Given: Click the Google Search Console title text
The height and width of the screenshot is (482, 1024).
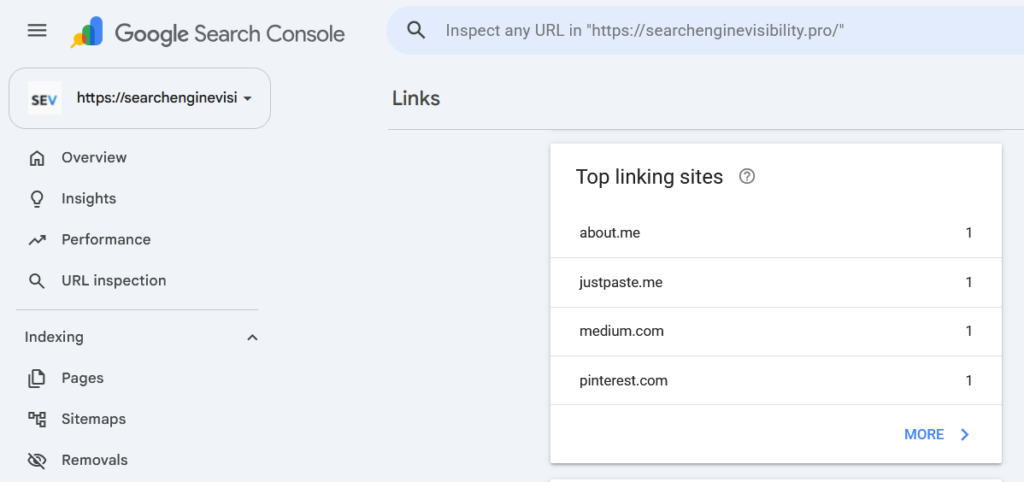Looking at the screenshot, I should pos(230,32).
